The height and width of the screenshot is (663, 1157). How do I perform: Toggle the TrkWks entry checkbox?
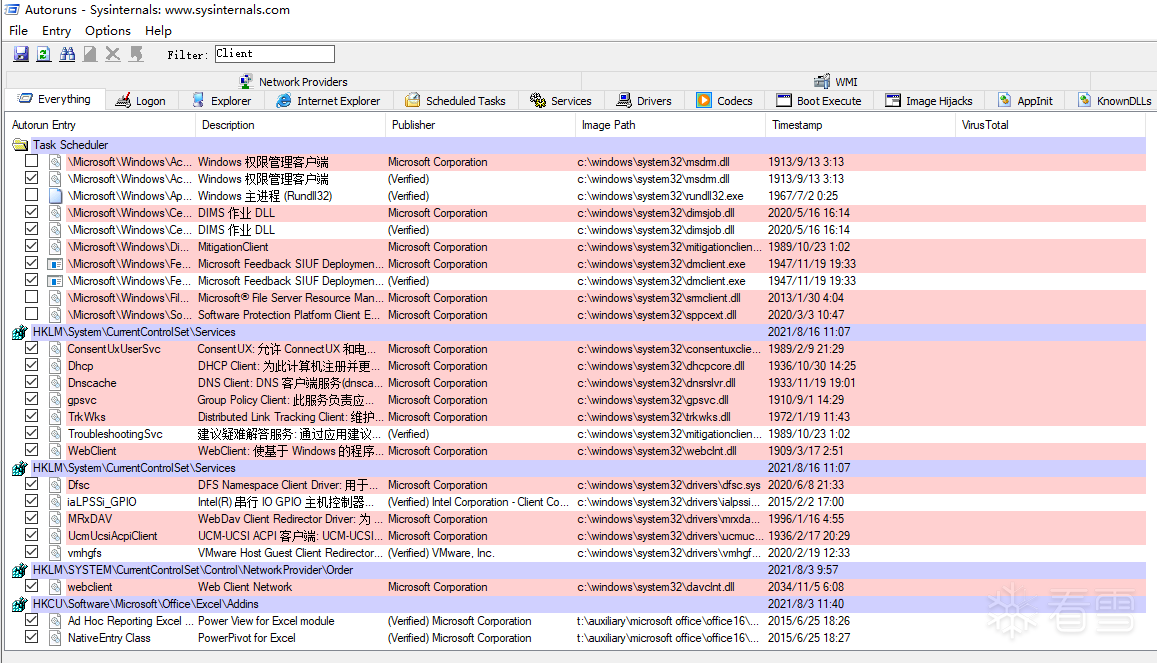(31, 416)
